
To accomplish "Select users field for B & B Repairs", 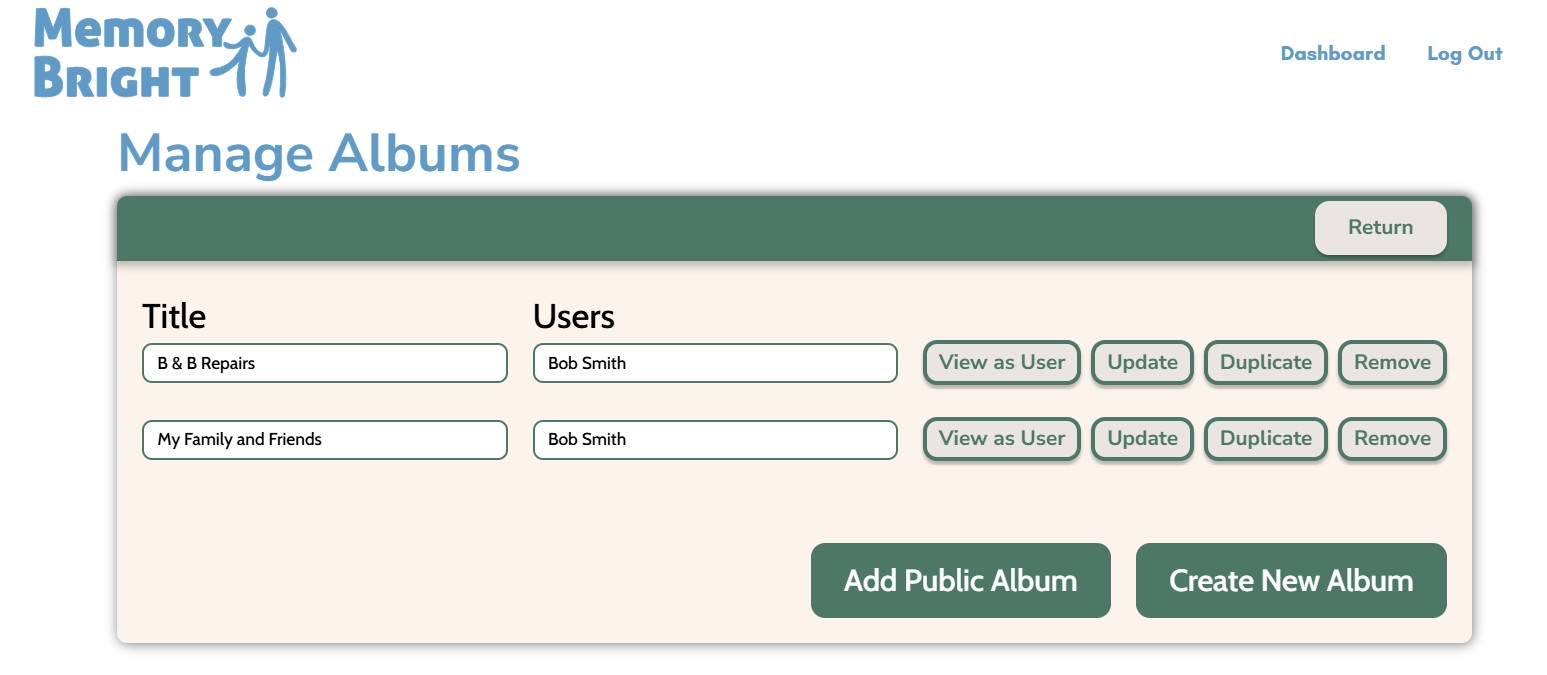I will click(x=714, y=363).
